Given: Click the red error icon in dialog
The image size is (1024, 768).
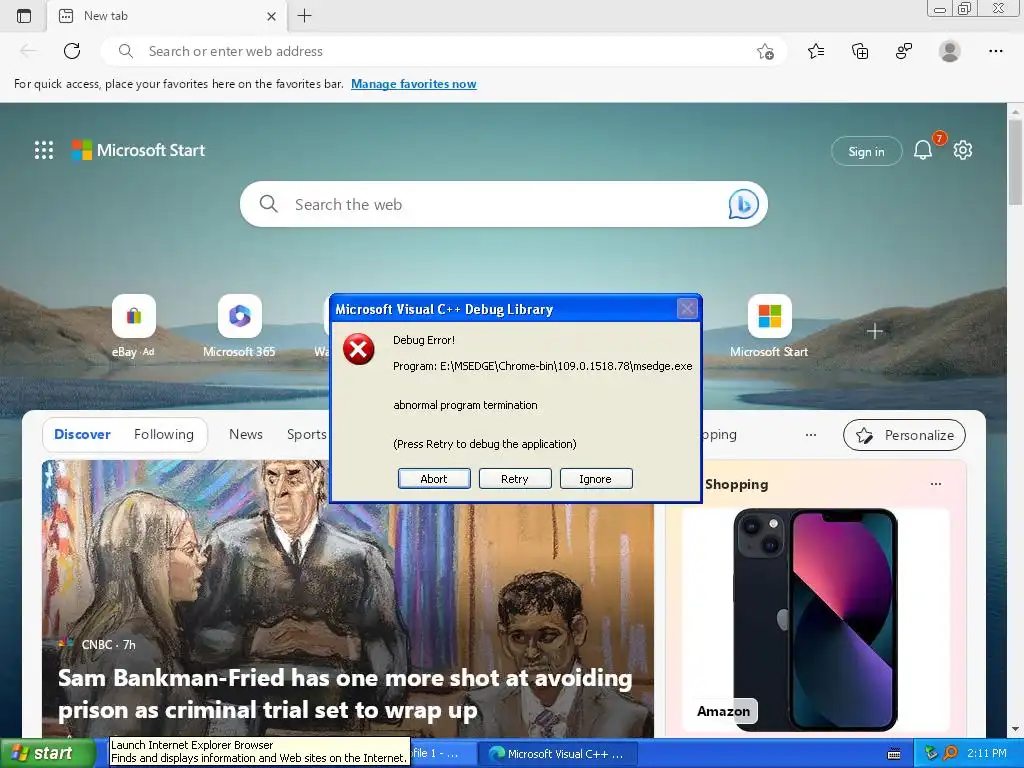Looking at the screenshot, I should [x=359, y=349].
